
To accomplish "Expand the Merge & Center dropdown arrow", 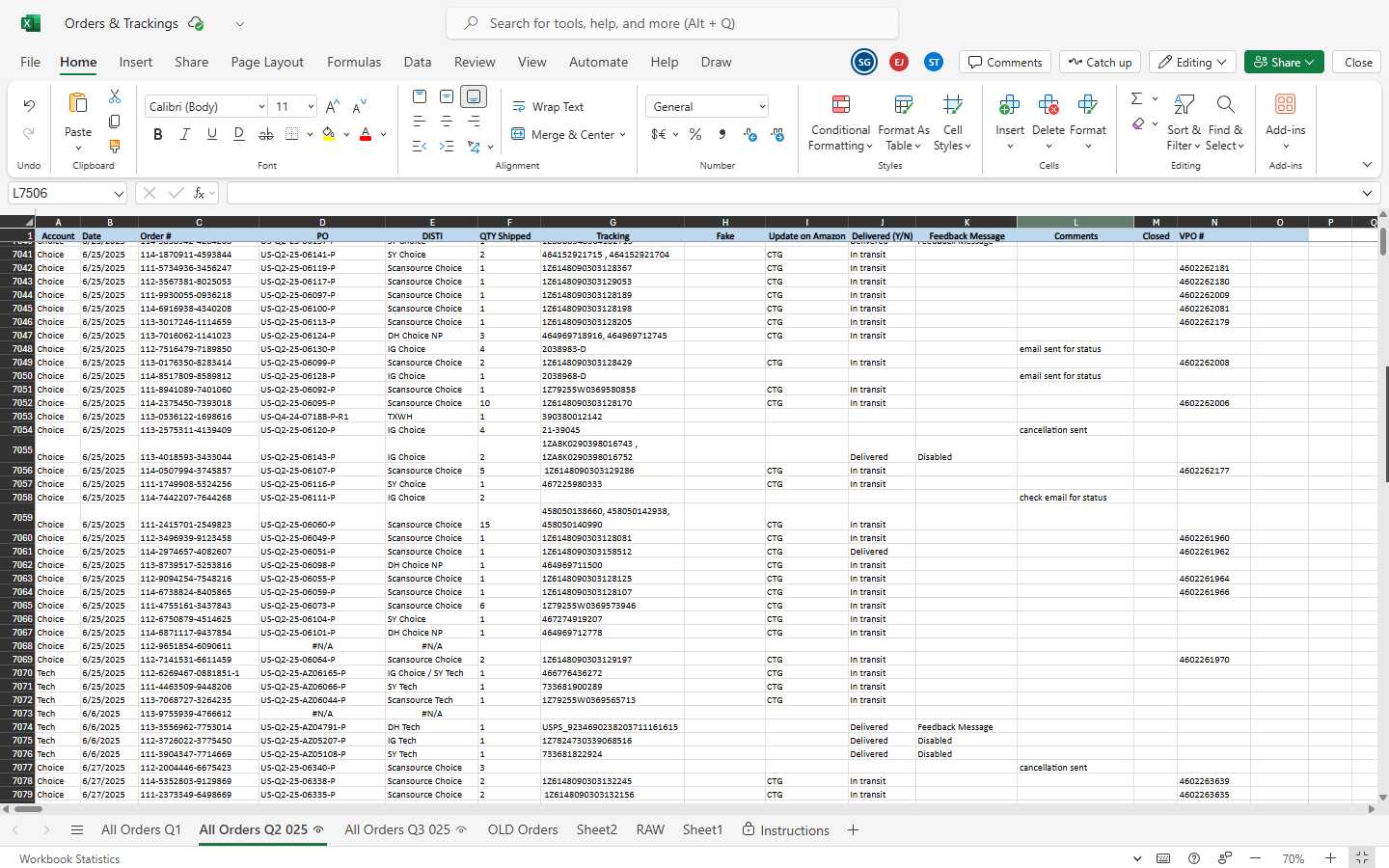I will point(622,135).
